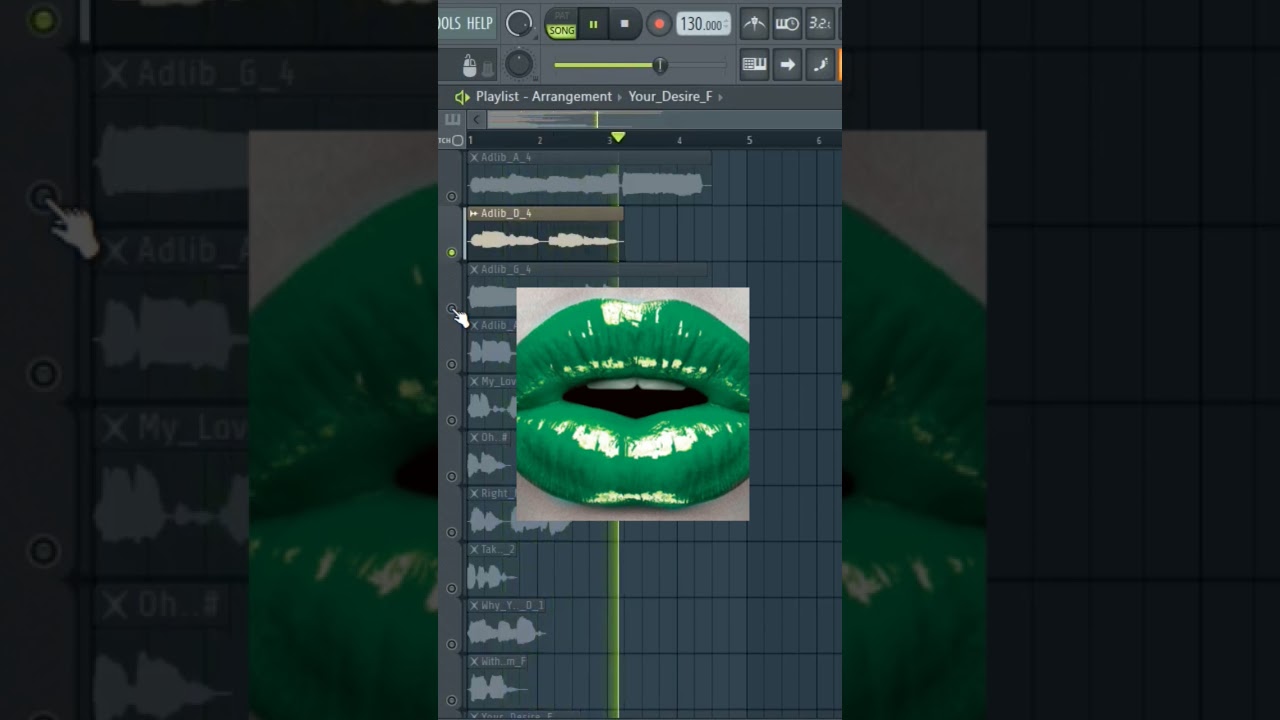Click the Playlist - Arrangement label
This screenshot has width=1280, height=720.
click(543, 97)
